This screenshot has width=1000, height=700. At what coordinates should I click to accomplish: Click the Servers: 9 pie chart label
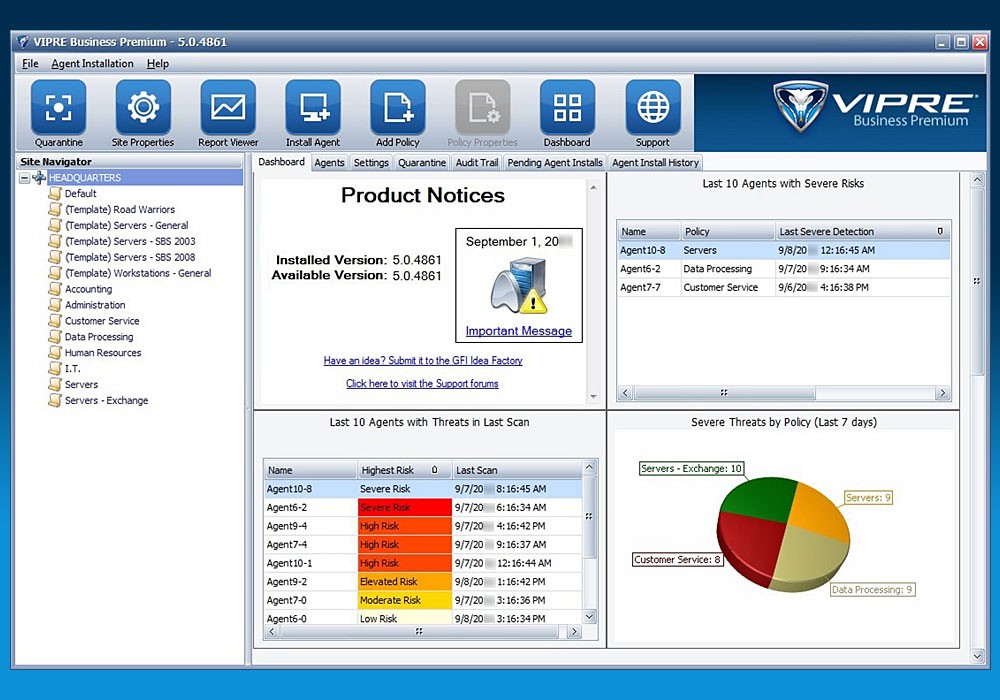(x=868, y=497)
